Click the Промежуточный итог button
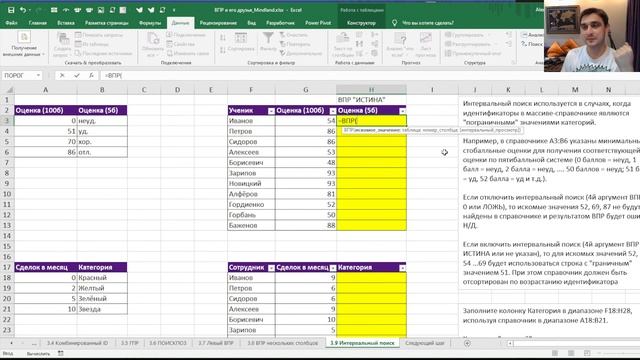 pos(473,53)
